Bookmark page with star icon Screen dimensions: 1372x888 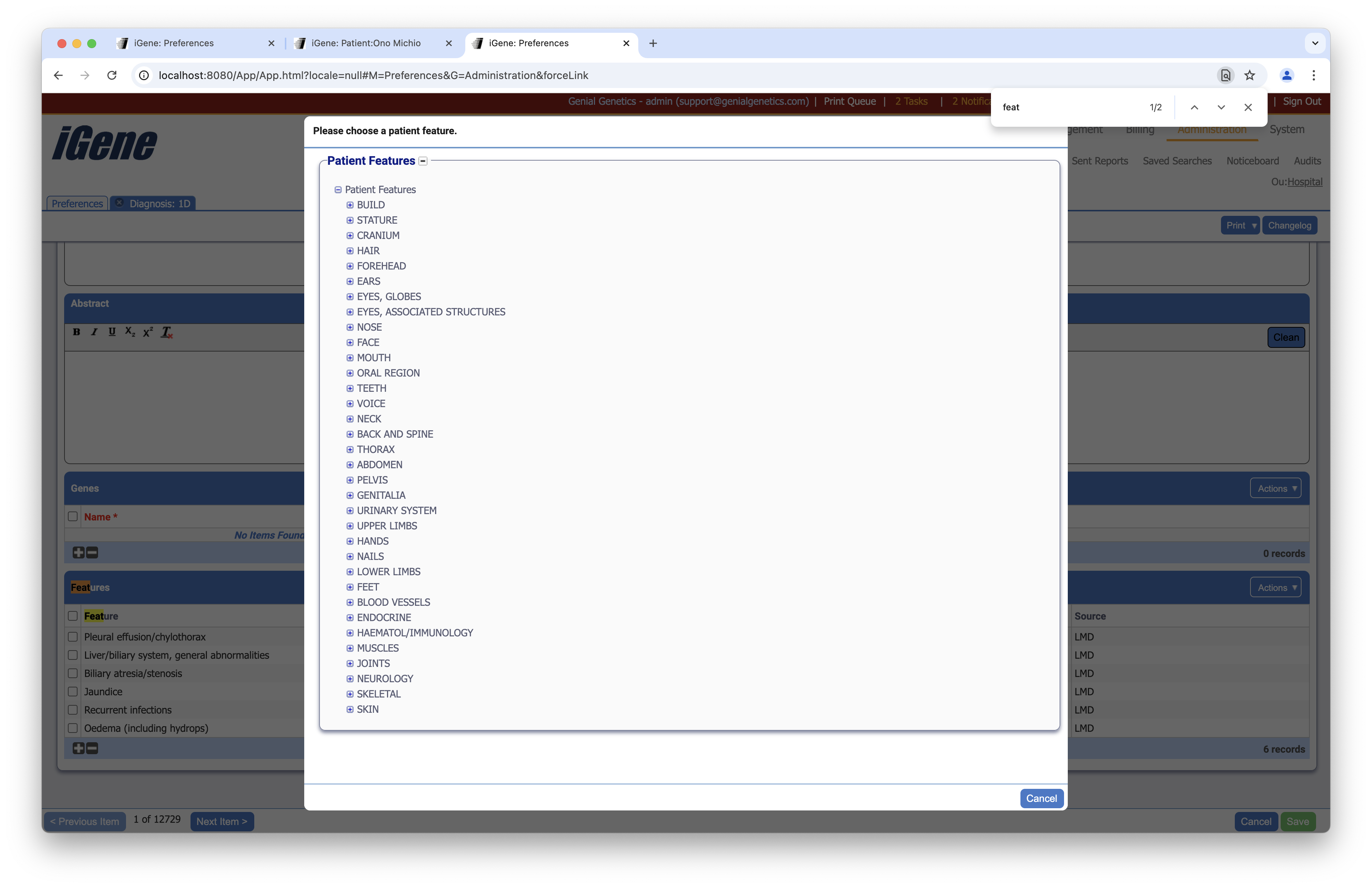(x=1249, y=75)
